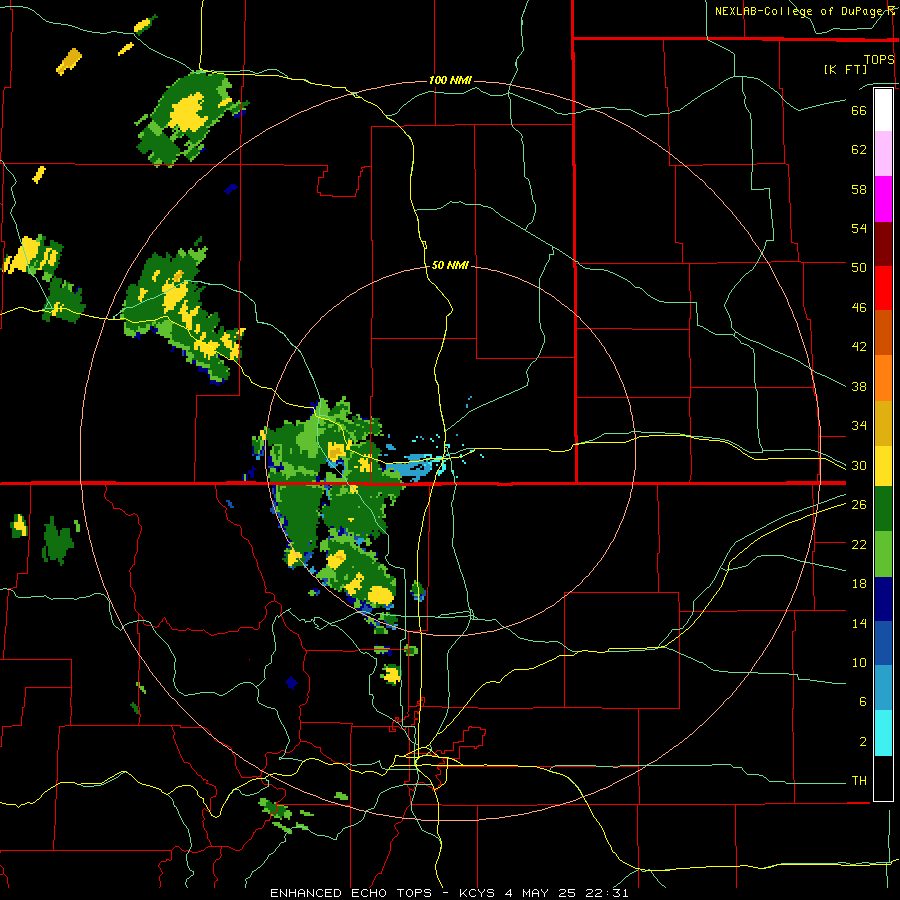Click the legend value "30"
Image resolution: width=900 pixels, height=900 pixels.
[x=859, y=465]
